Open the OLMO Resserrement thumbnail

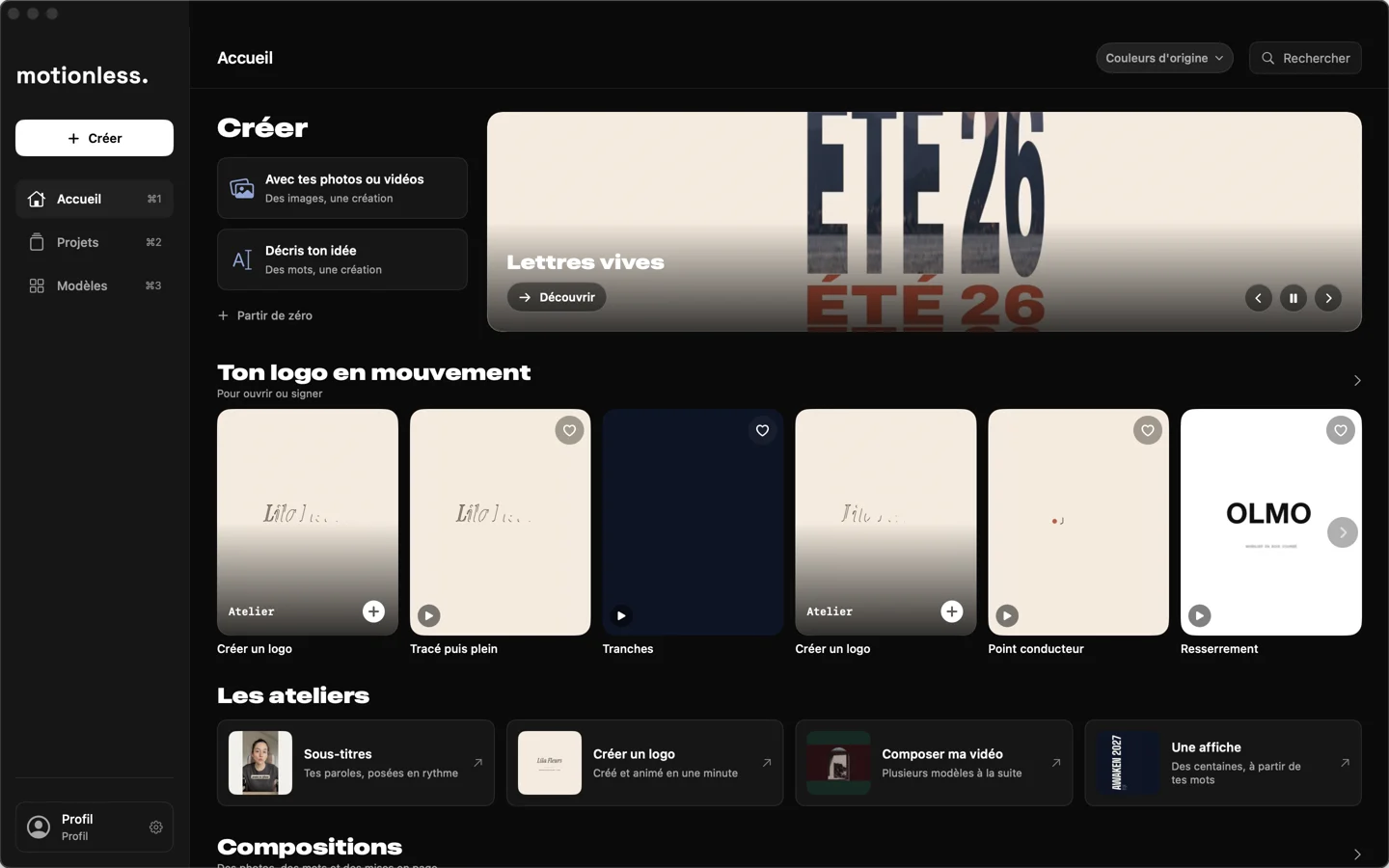click(x=1271, y=522)
